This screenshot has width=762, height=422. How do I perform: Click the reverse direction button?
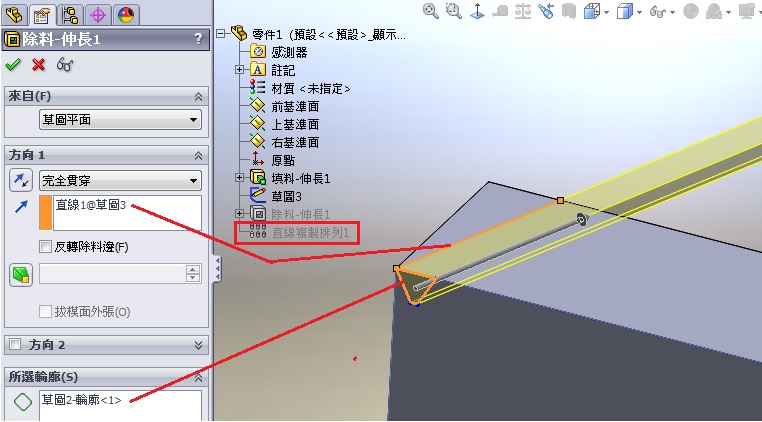(x=21, y=180)
